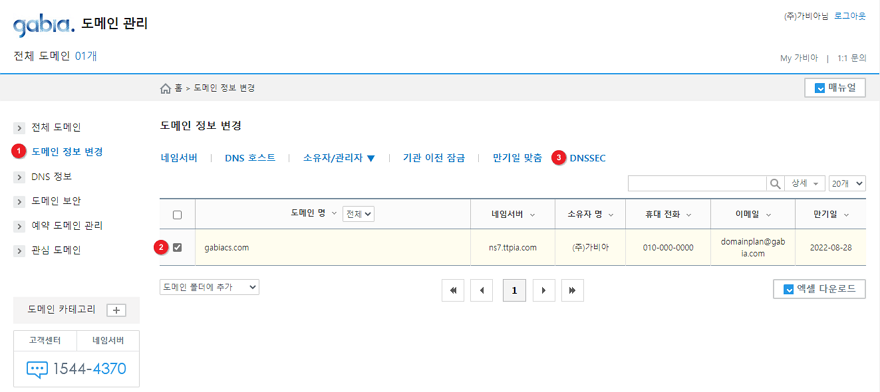Click the home icon in breadcrumb
The image size is (880, 392).
[x=165, y=89]
